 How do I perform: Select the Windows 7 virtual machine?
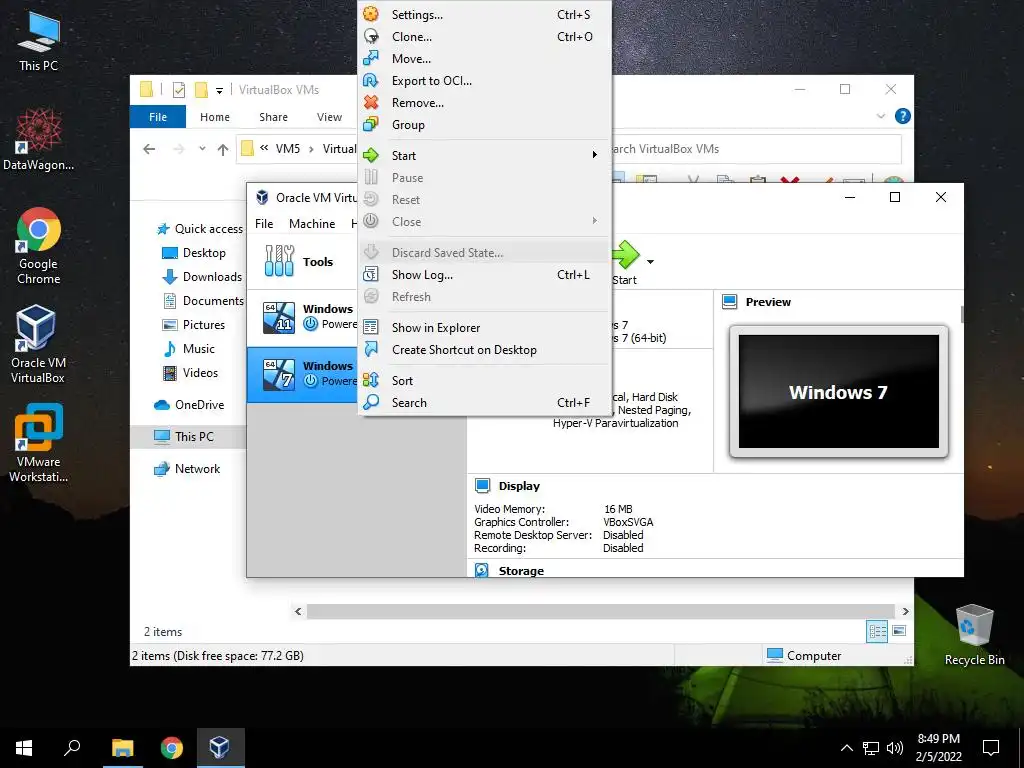tap(304, 374)
